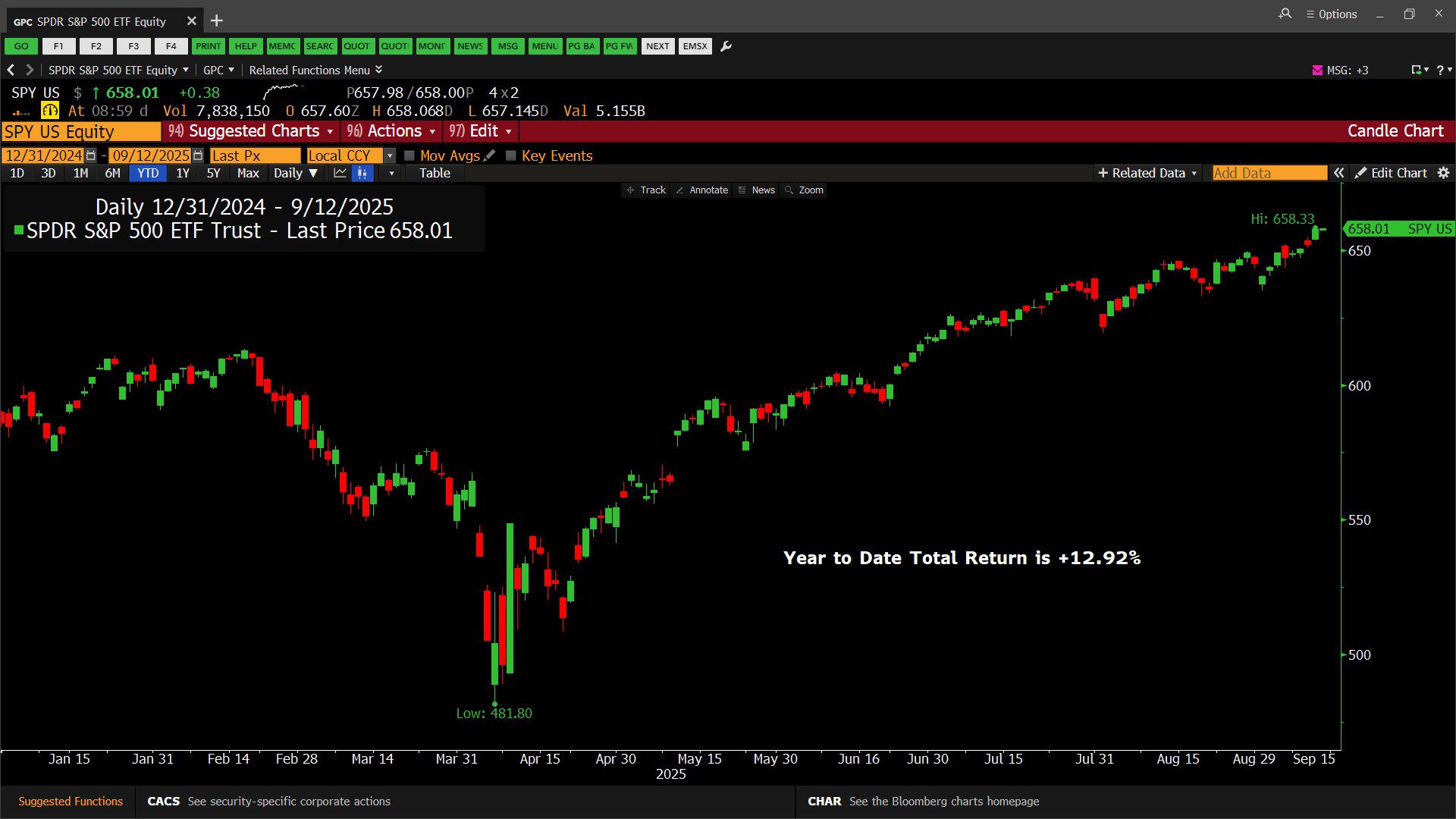Expand the GPC function dropdown

pos(218,70)
